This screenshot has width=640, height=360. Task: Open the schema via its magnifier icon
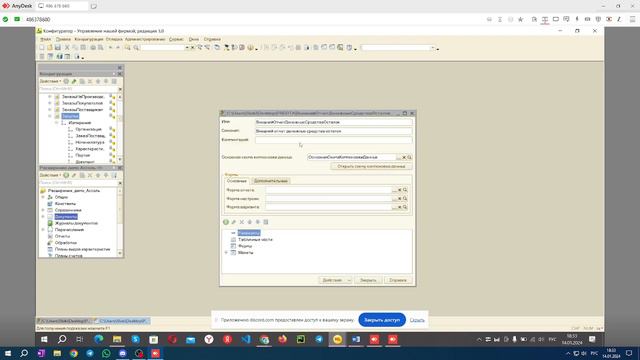coord(409,157)
